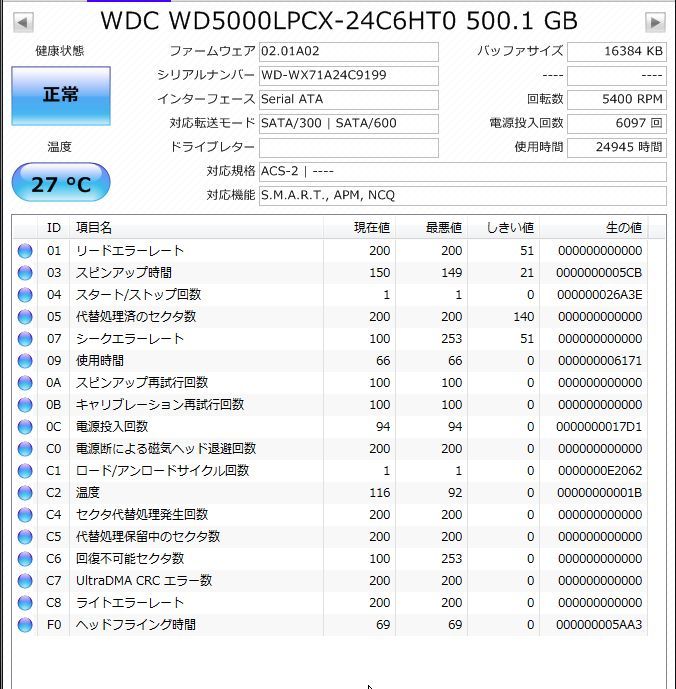Click the 正常 health status button
The image size is (676, 689).
(x=61, y=96)
